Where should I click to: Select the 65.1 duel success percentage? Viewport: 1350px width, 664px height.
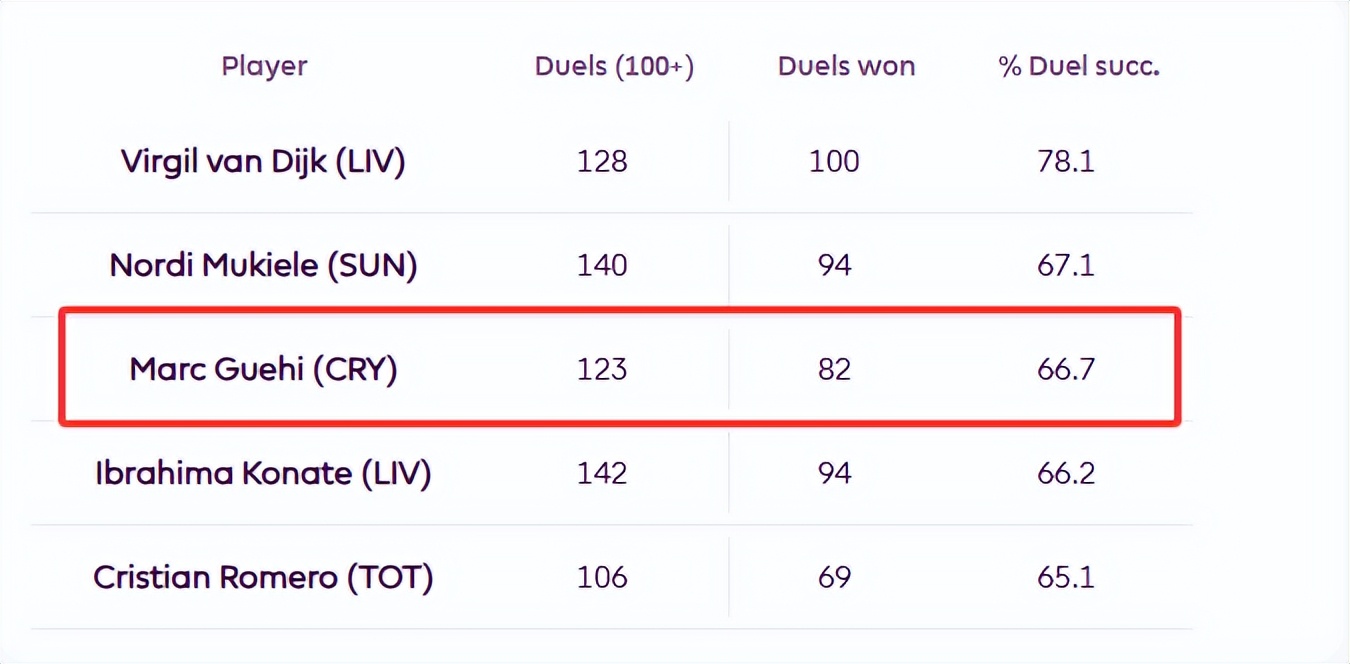1066,577
